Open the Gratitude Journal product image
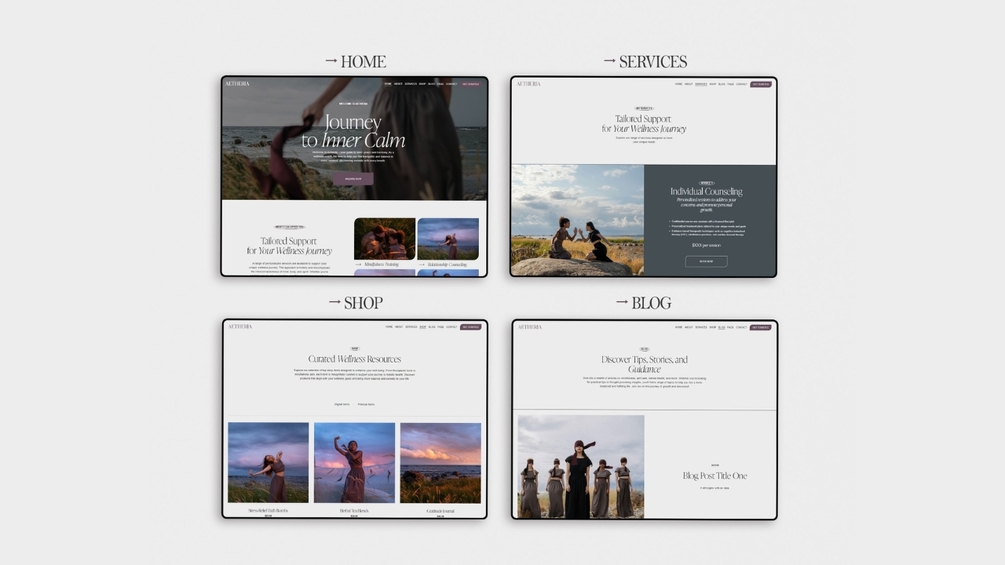 [x=440, y=463]
